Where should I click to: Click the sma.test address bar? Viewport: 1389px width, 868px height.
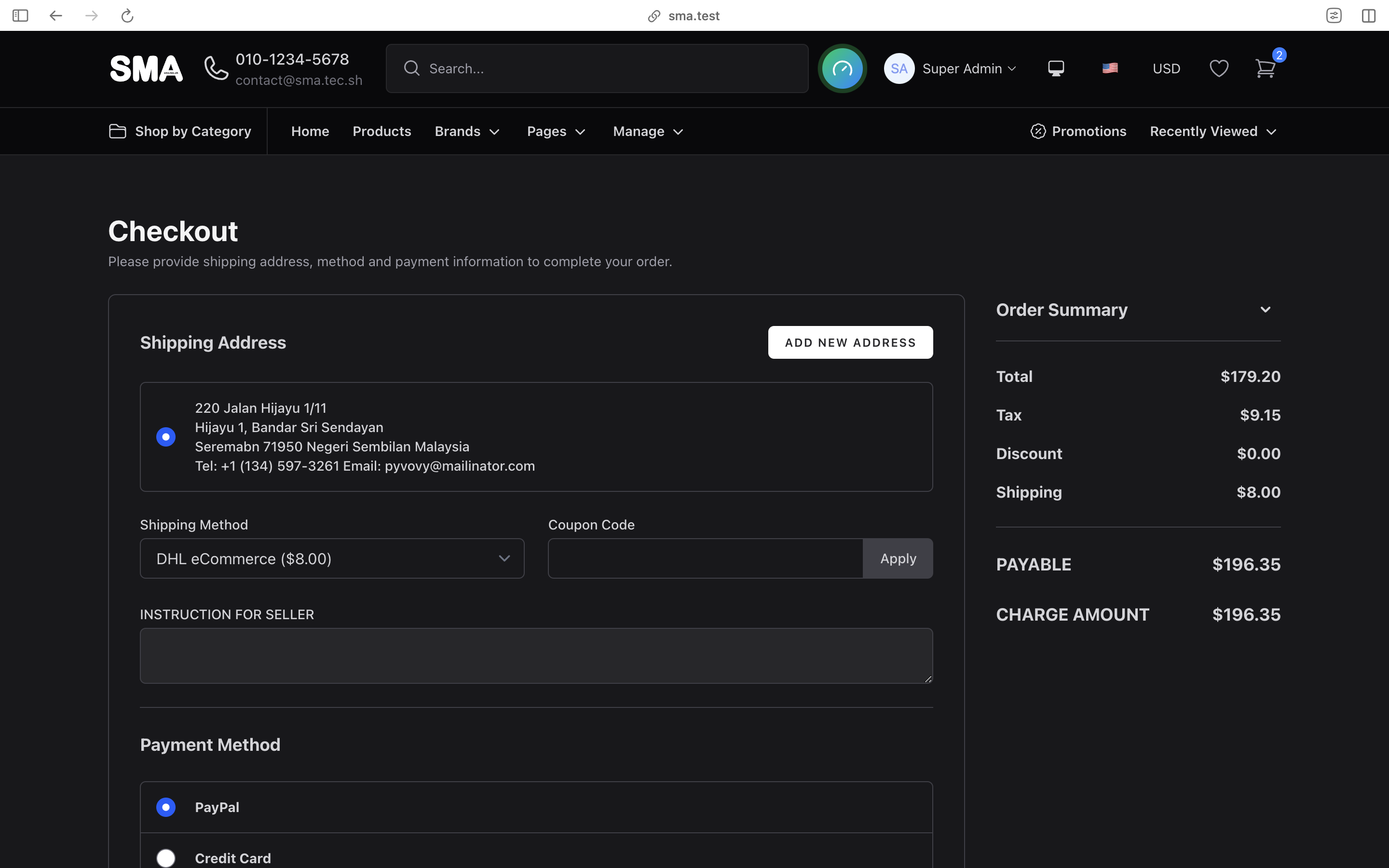[683, 15]
